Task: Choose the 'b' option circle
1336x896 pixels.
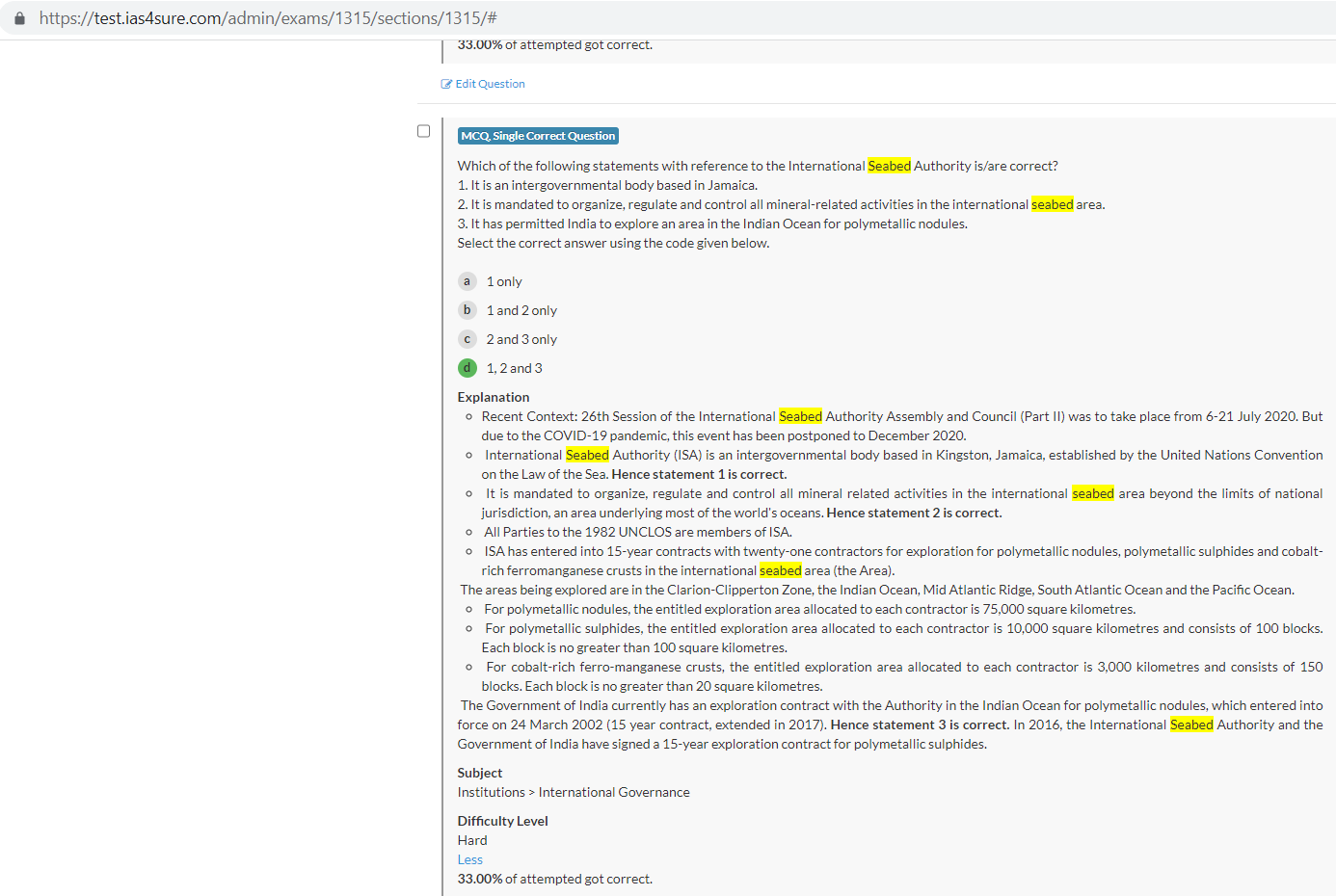Action: [468, 310]
